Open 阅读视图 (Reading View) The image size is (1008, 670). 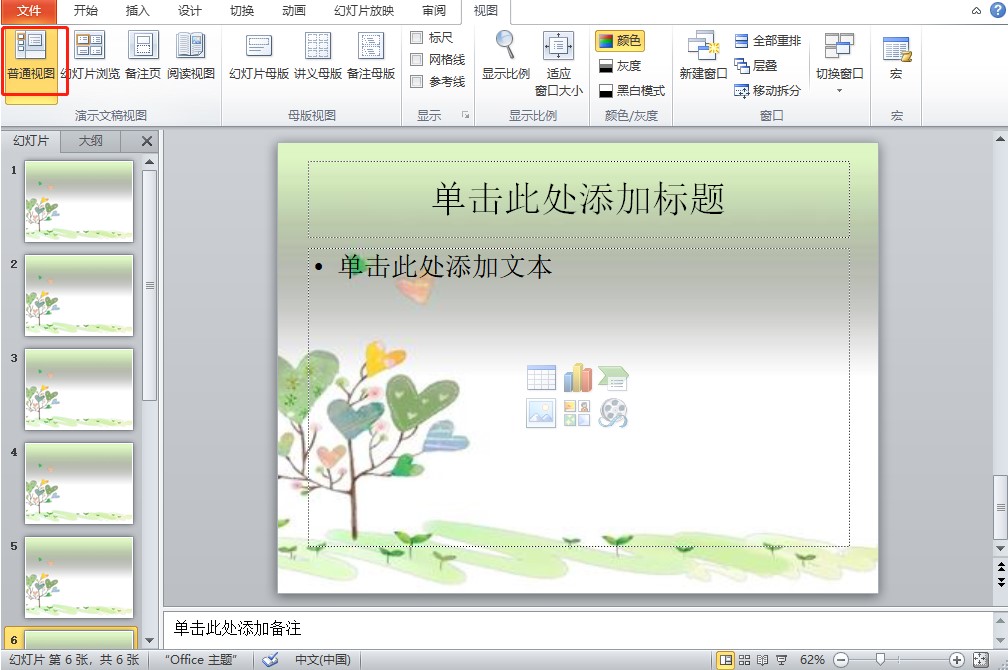coord(191,55)
